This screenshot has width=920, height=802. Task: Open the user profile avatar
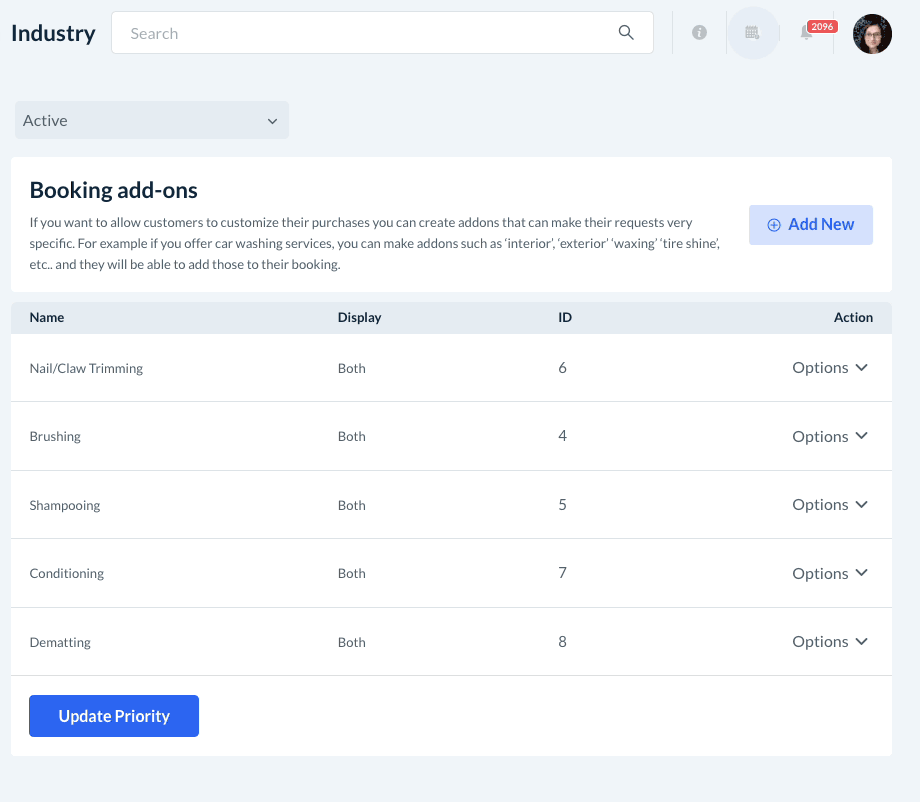[x=871, y=34]
